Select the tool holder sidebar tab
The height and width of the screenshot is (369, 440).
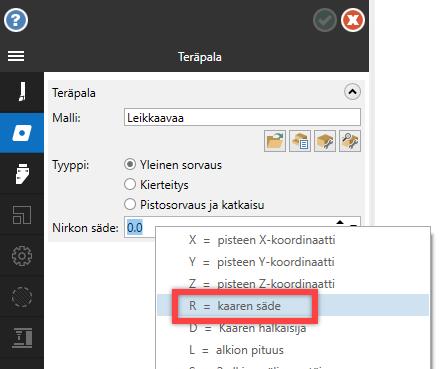(x=22, y=92)
